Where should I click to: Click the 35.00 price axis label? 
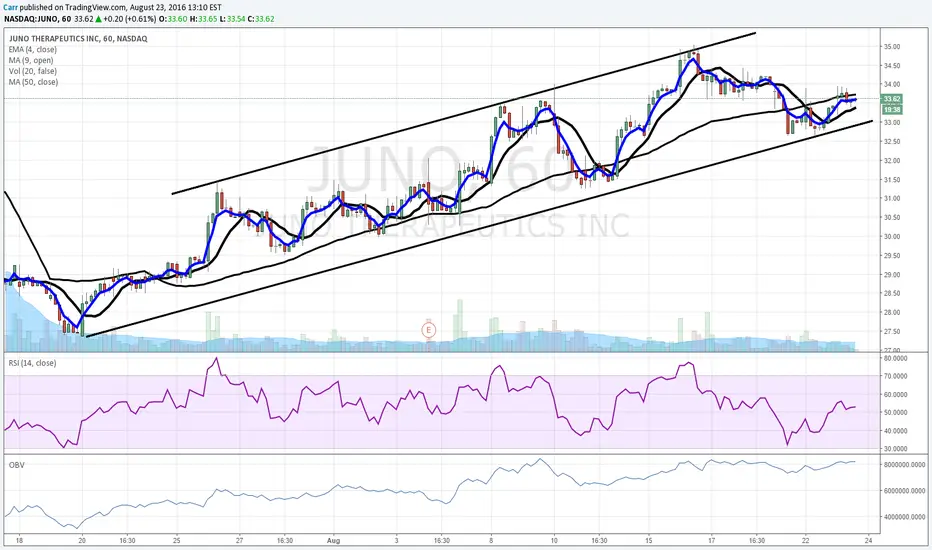point(892,46)
